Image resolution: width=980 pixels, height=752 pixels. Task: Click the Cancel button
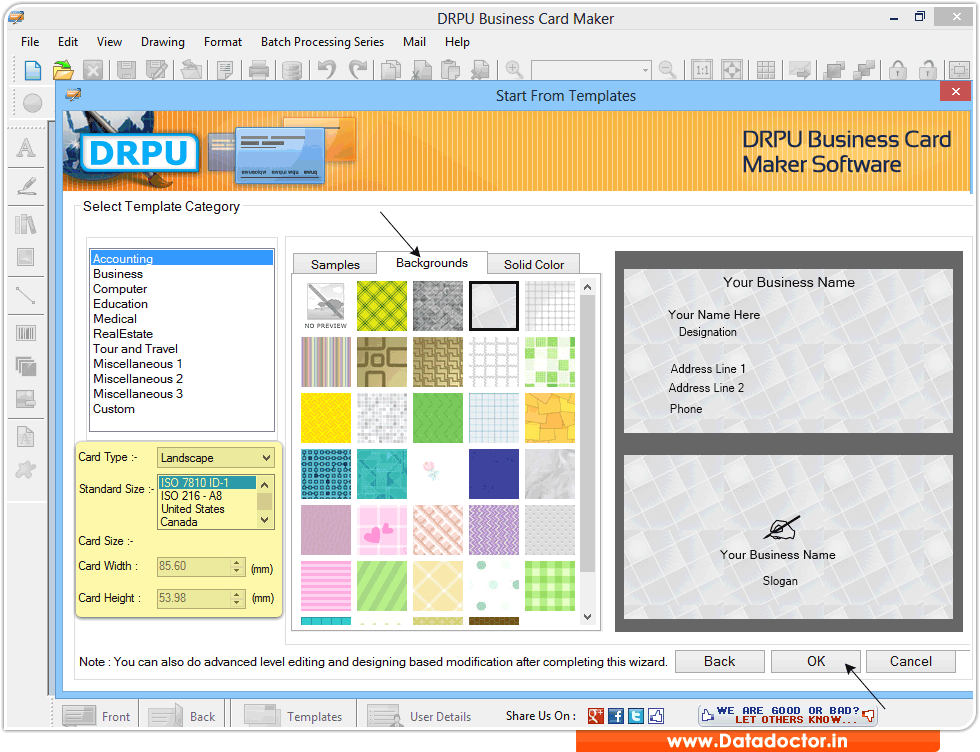911,661
